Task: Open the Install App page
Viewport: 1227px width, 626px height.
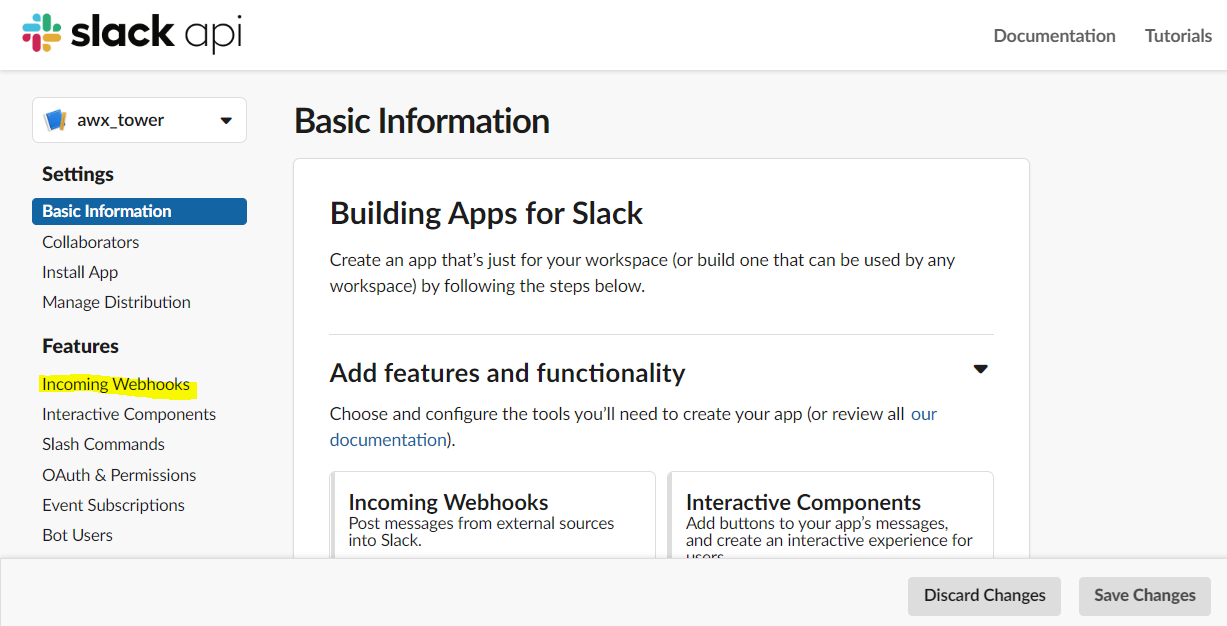Action: click(x=80, y=272)
